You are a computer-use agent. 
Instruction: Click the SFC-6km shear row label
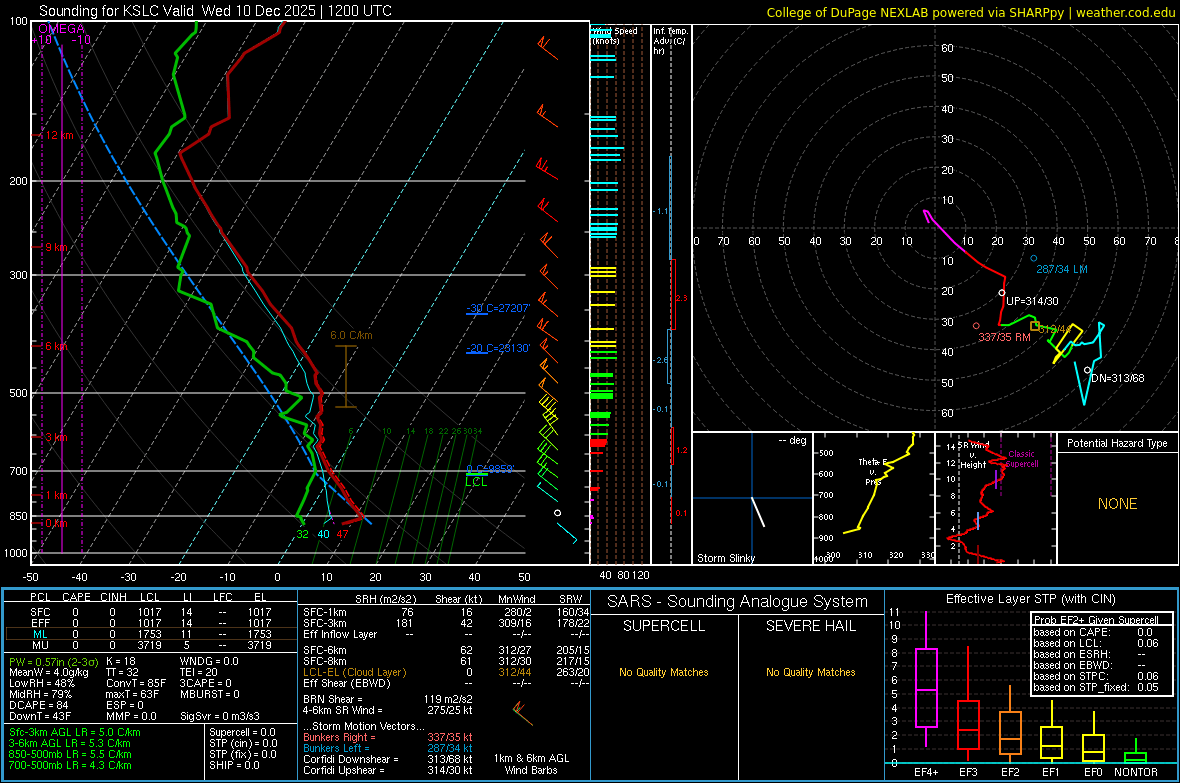(324, 650)
